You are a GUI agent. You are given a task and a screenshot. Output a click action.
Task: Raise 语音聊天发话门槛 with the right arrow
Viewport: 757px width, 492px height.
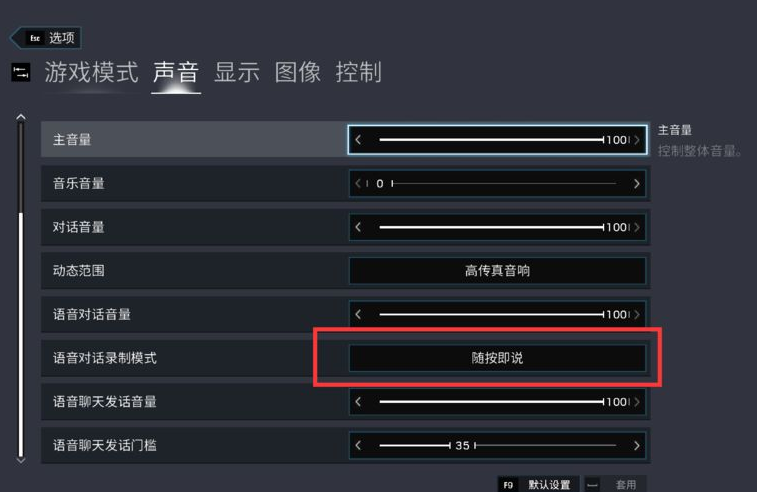click(x=637, y=445)
